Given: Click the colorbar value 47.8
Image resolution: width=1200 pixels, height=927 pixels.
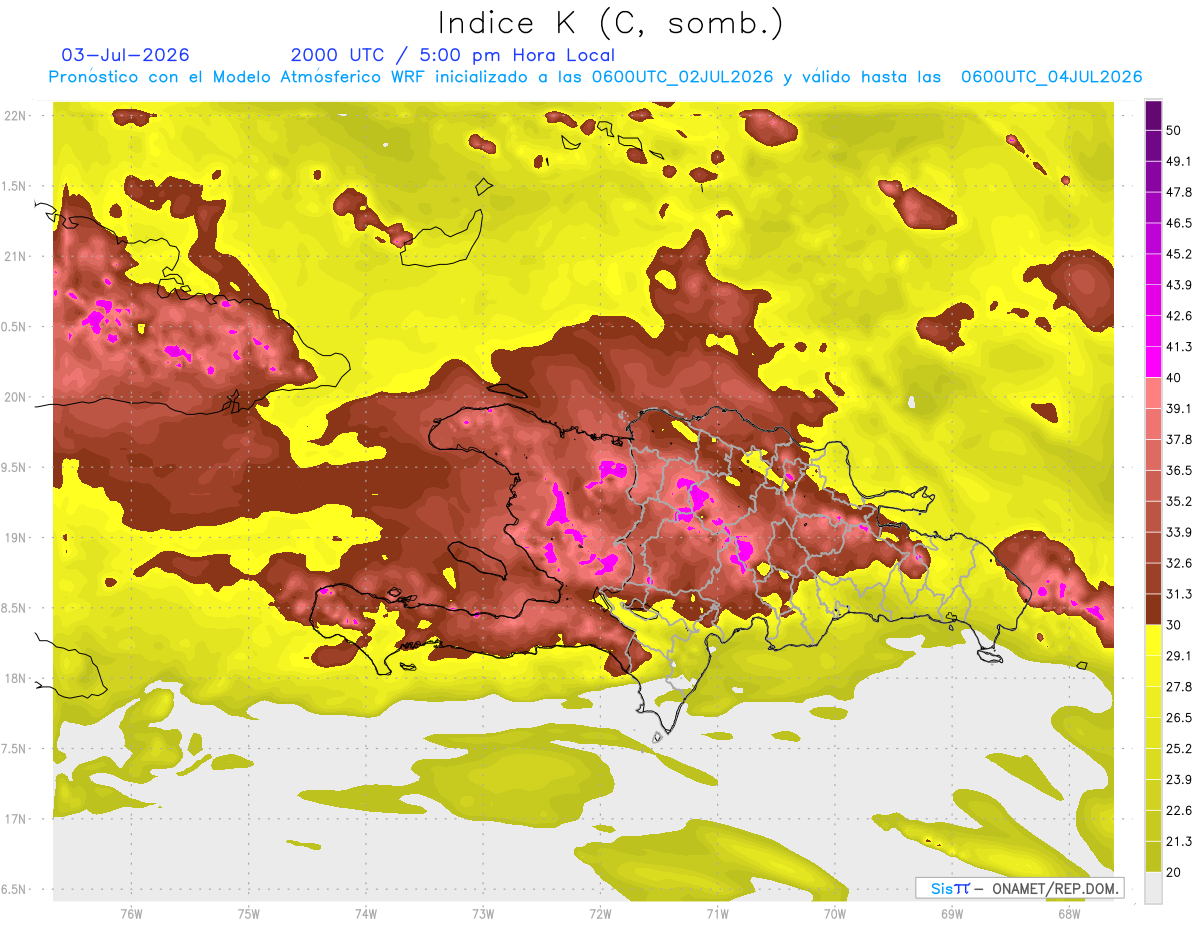Looking at the screenshot, I should pyautogui.click(x=1177, y=192).
